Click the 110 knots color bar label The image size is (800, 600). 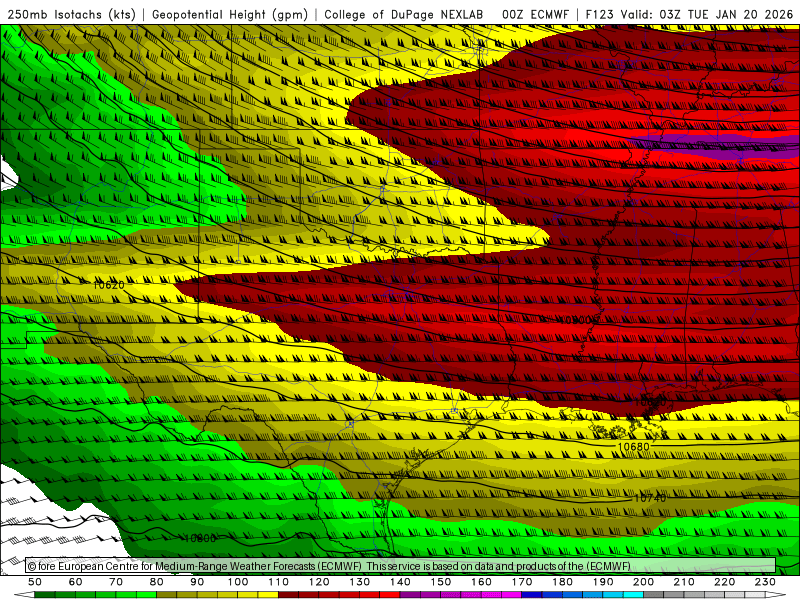click(x=278, y=582)
